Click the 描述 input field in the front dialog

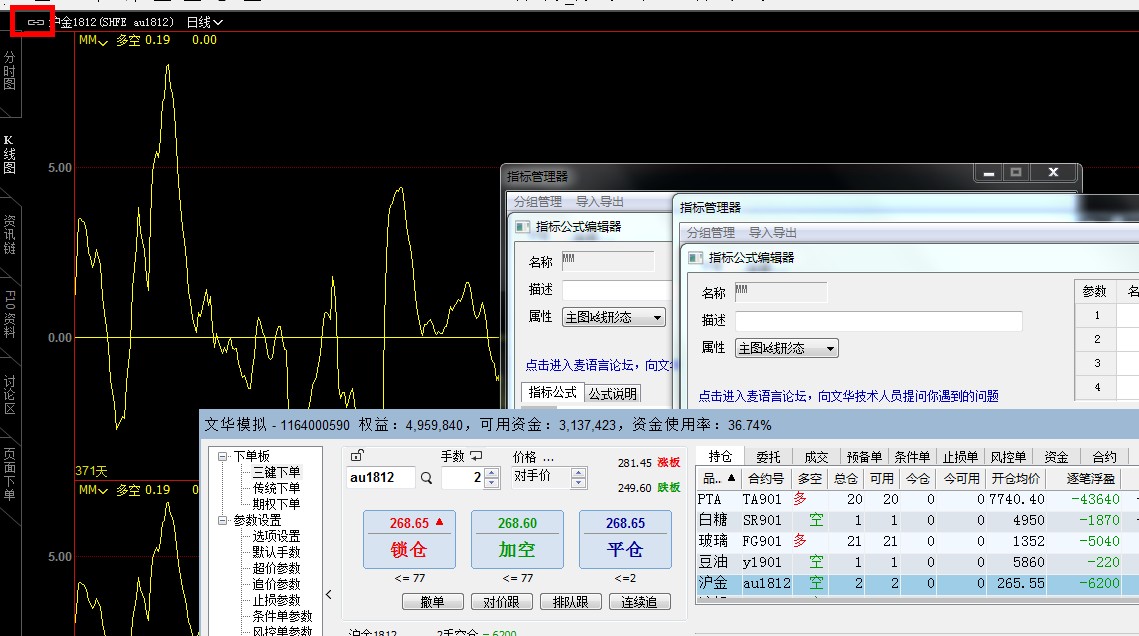pos(878,321)
